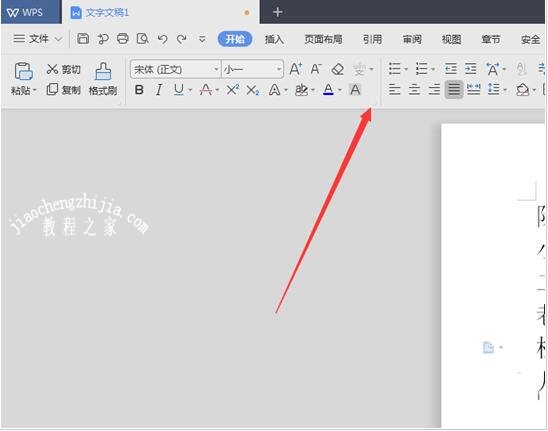Click the 复制 (Copy) button
Screen dimensions: 548x431
[64, 90]
